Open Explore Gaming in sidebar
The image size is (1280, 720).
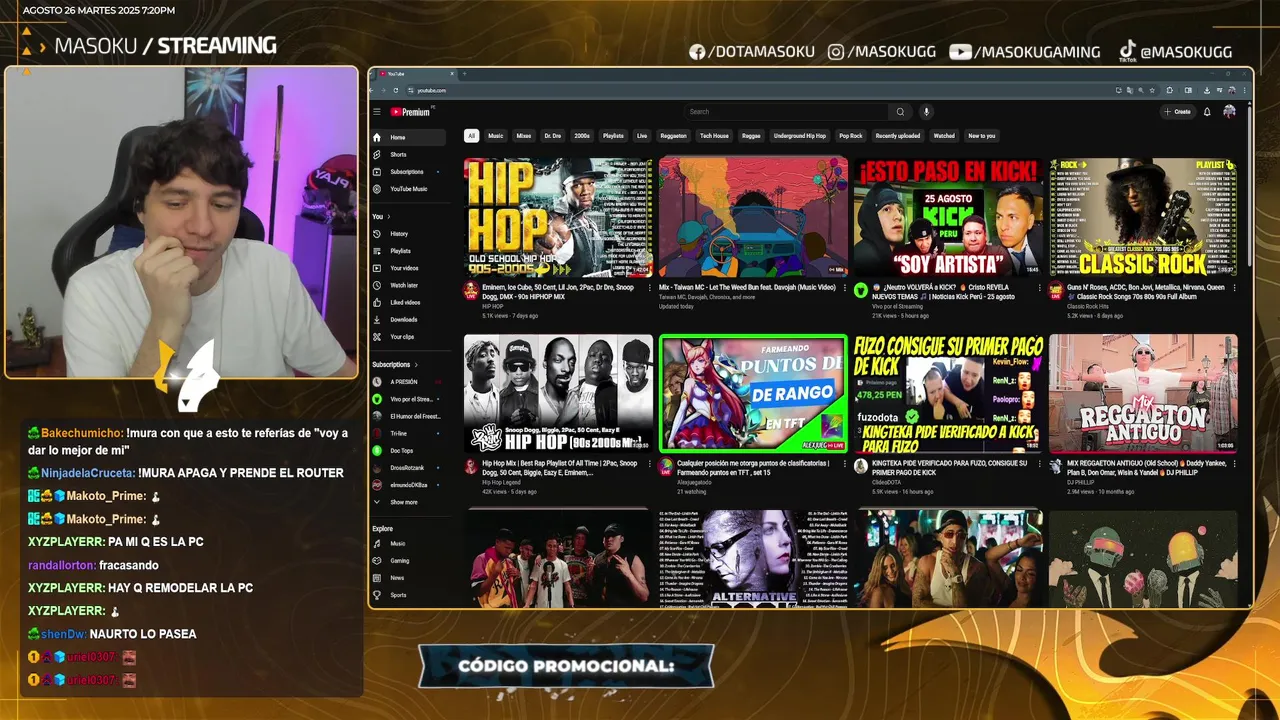point(408,560)
